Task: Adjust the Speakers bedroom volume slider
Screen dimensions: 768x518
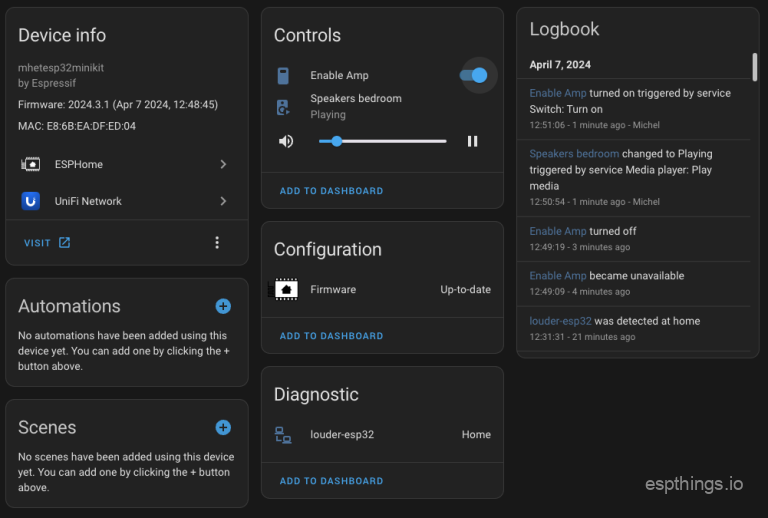Action: 382,141
